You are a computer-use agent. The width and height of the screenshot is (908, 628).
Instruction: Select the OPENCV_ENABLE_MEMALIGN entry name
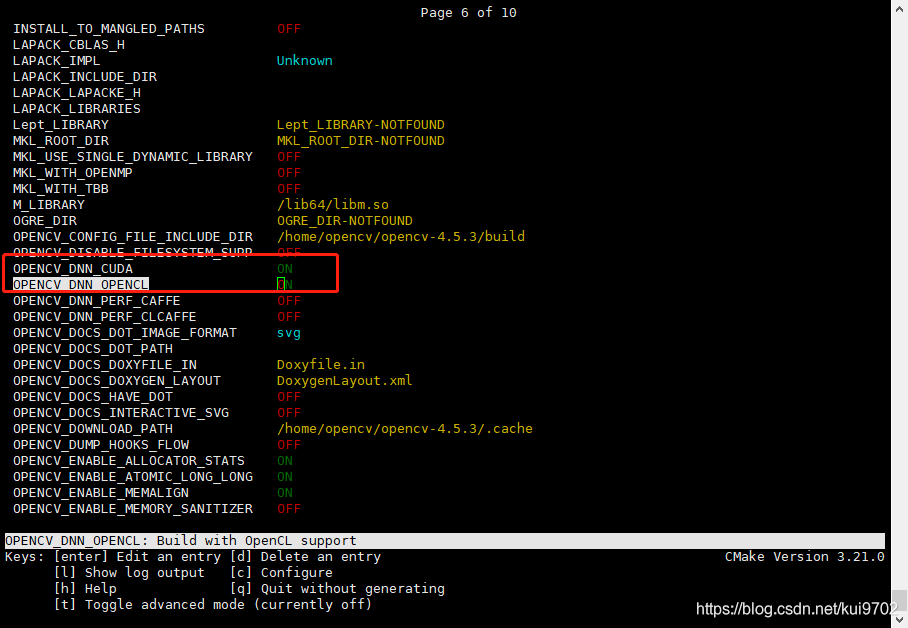[x=101, y=493]
